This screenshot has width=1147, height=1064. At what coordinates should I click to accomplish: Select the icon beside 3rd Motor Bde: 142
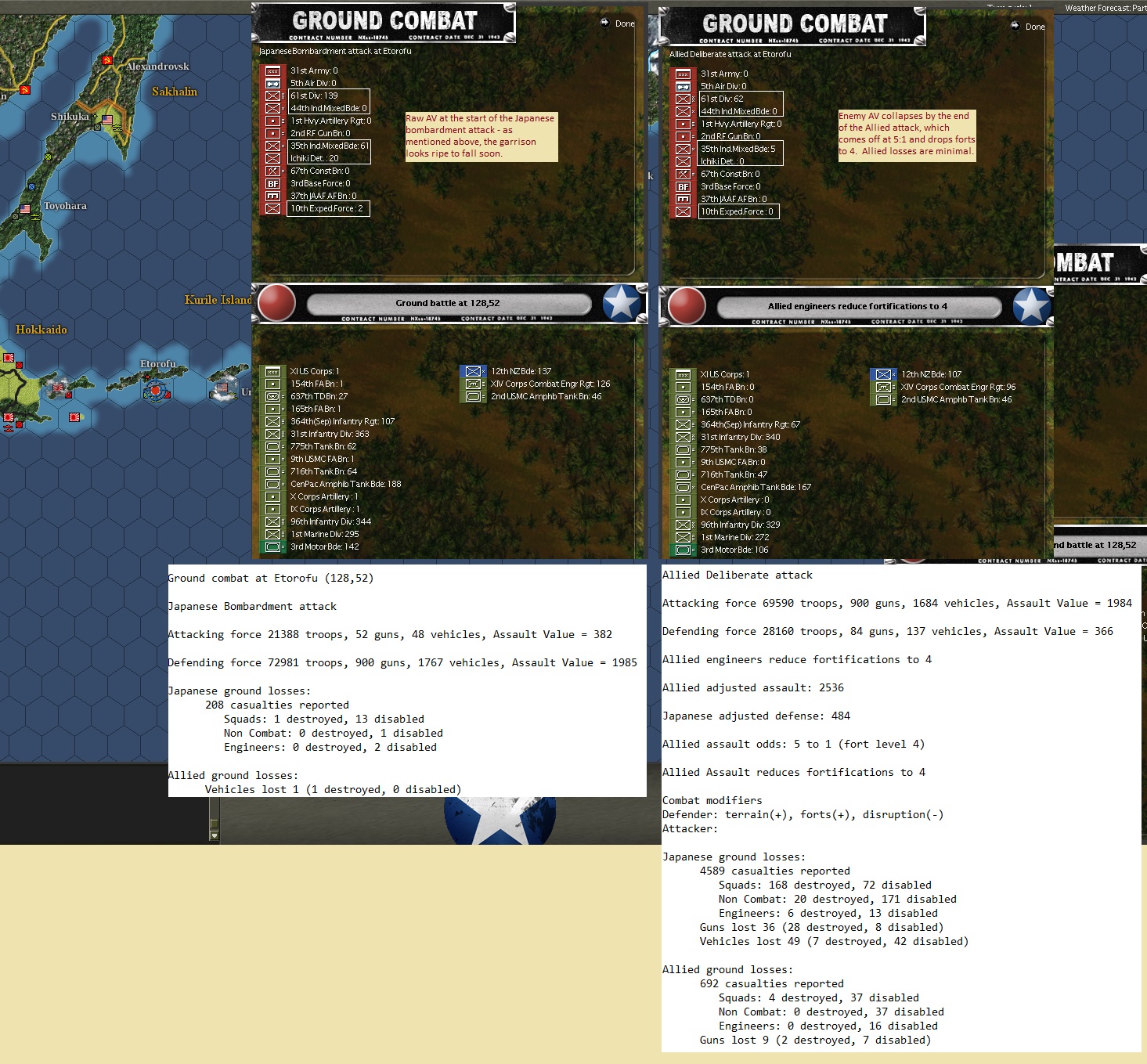click(x=272, y=547)
